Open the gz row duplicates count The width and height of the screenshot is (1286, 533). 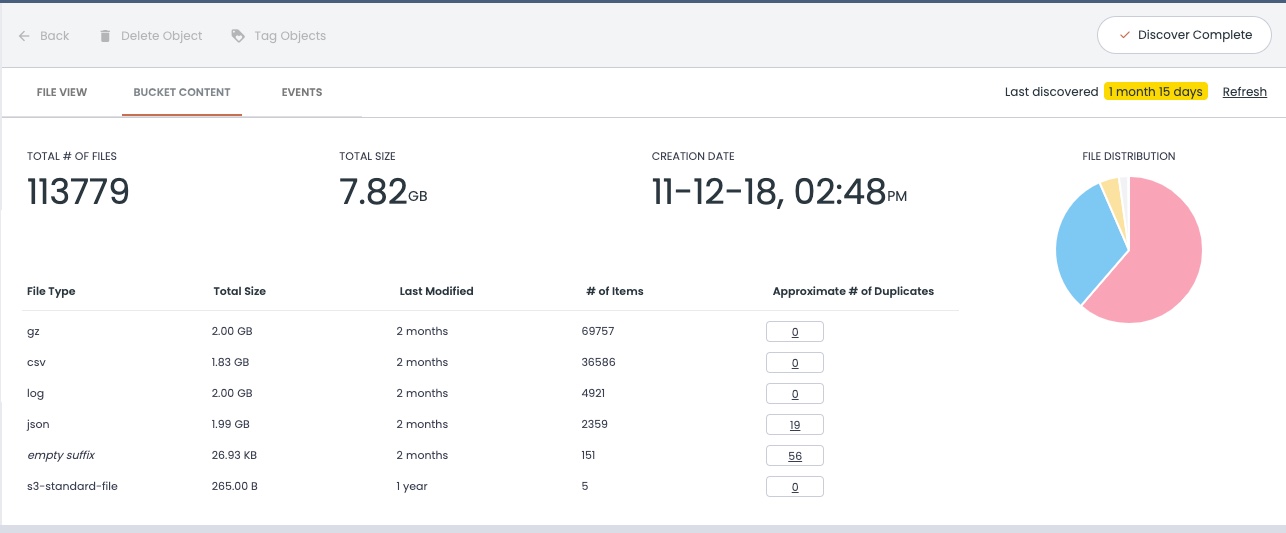pyautogui.click(x=795, y=331)
